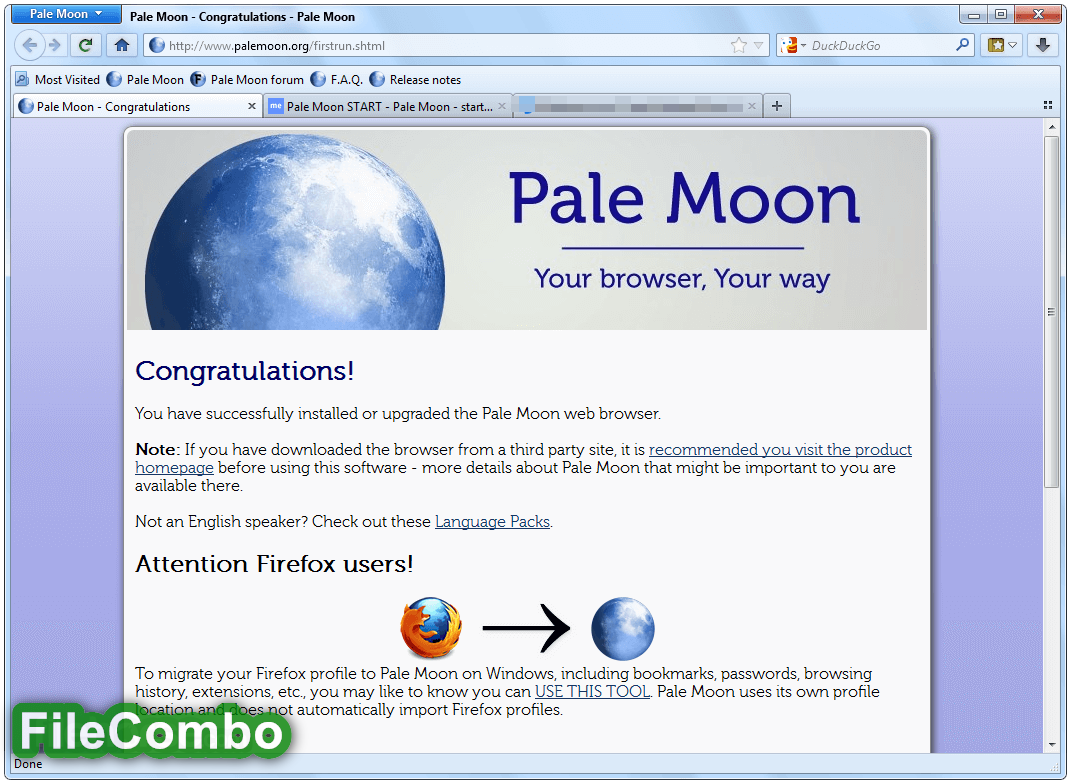This screenshot has height=783, width=1070.
Task: Close the Pale Moon START tab
Action: pos(502,106)
